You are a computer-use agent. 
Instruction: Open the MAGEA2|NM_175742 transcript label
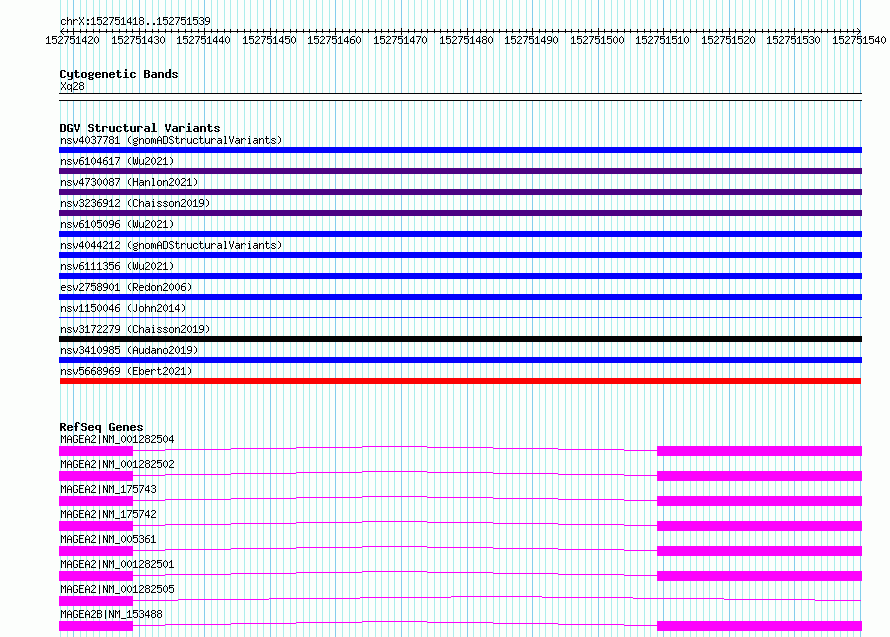pyautogui.click(x=108, y=514)
